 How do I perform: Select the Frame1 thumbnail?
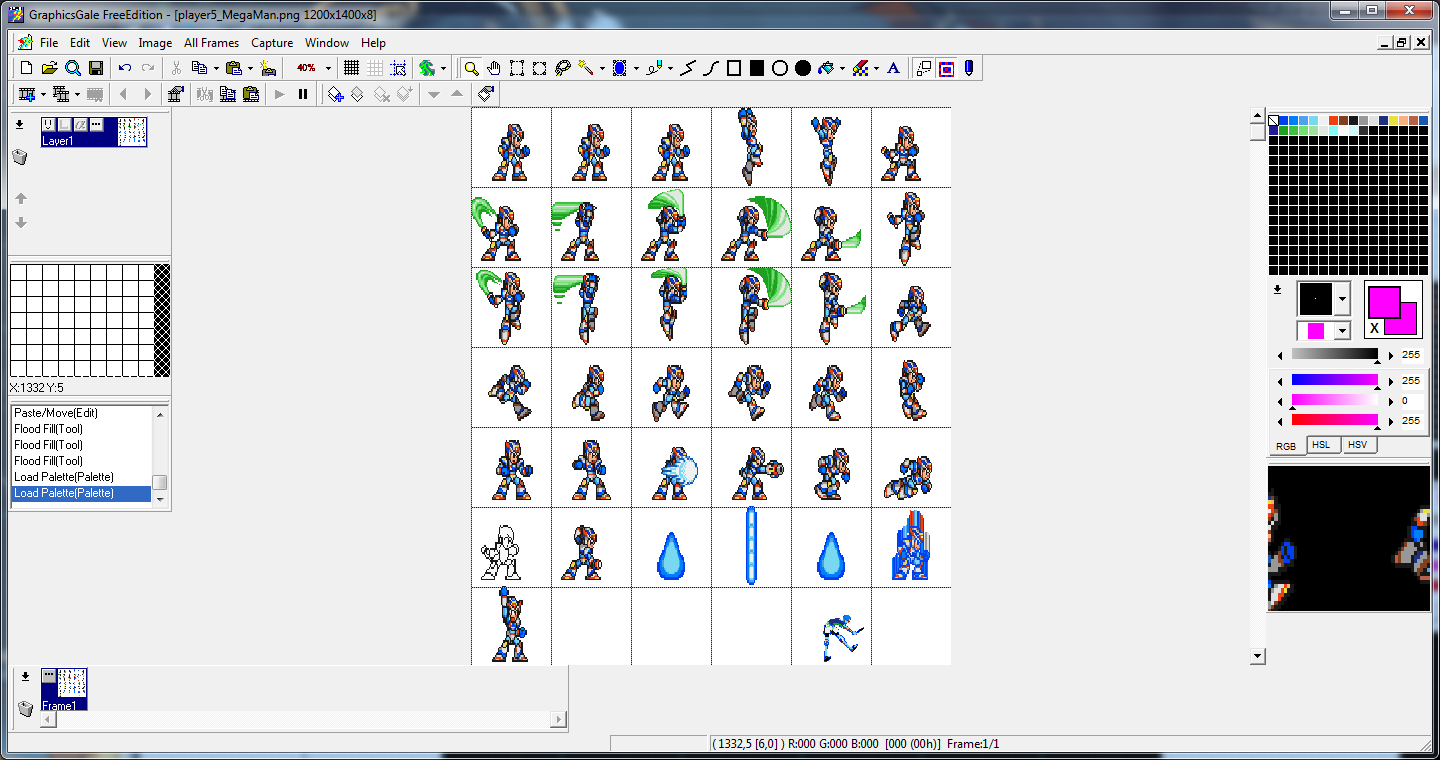(x=72, y=684)
